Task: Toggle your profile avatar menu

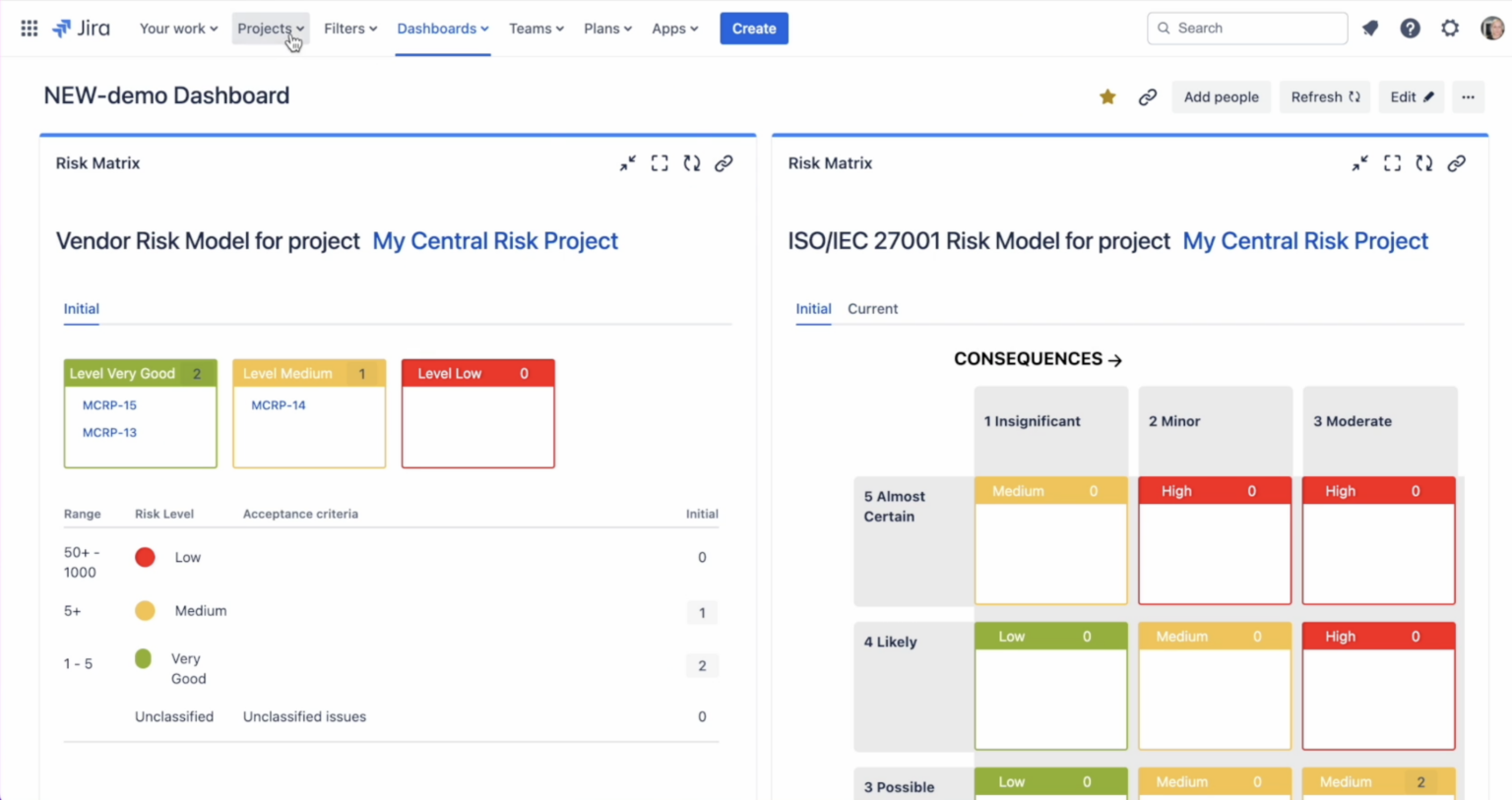Action: [1490, 28]
